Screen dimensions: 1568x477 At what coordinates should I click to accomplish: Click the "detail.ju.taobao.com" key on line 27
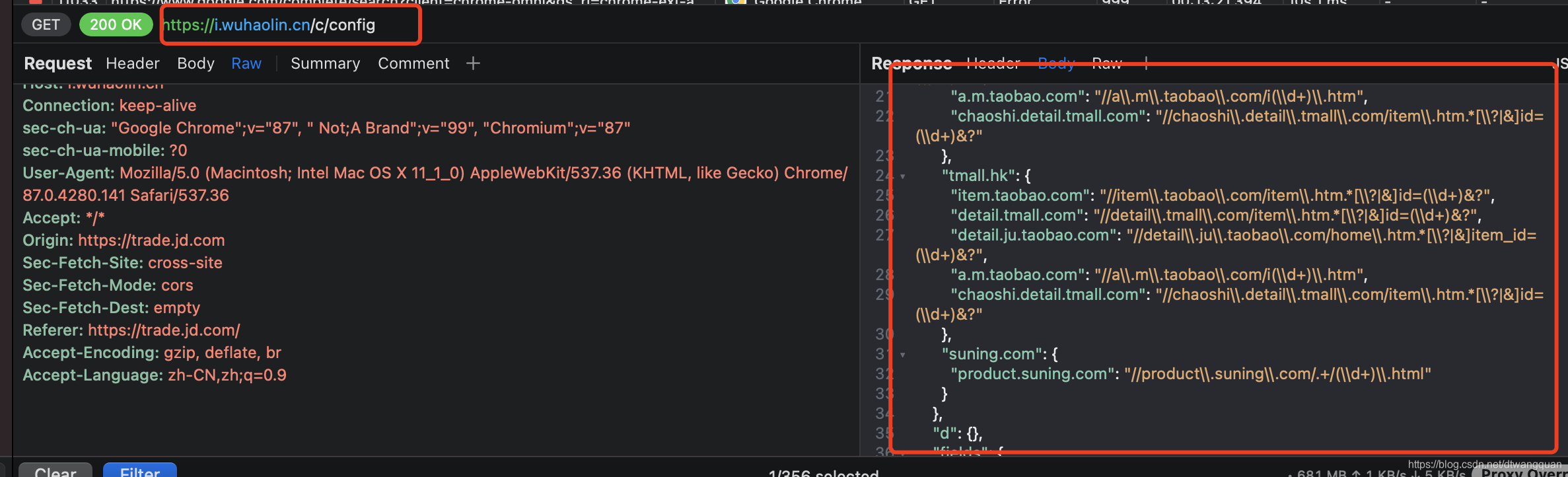click(1034, 235)
